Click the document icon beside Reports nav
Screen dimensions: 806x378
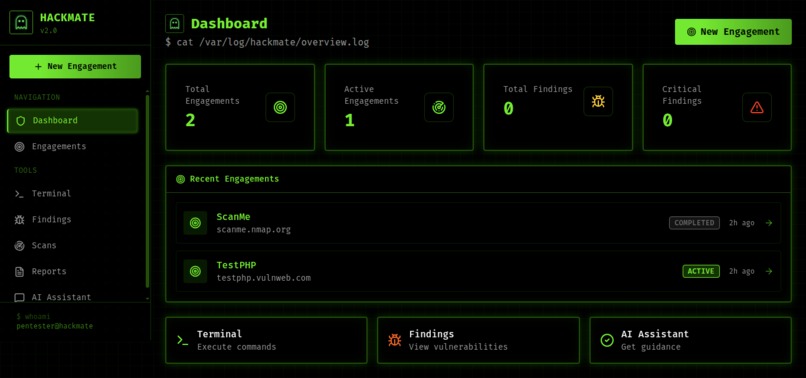(x=19, y=272)
